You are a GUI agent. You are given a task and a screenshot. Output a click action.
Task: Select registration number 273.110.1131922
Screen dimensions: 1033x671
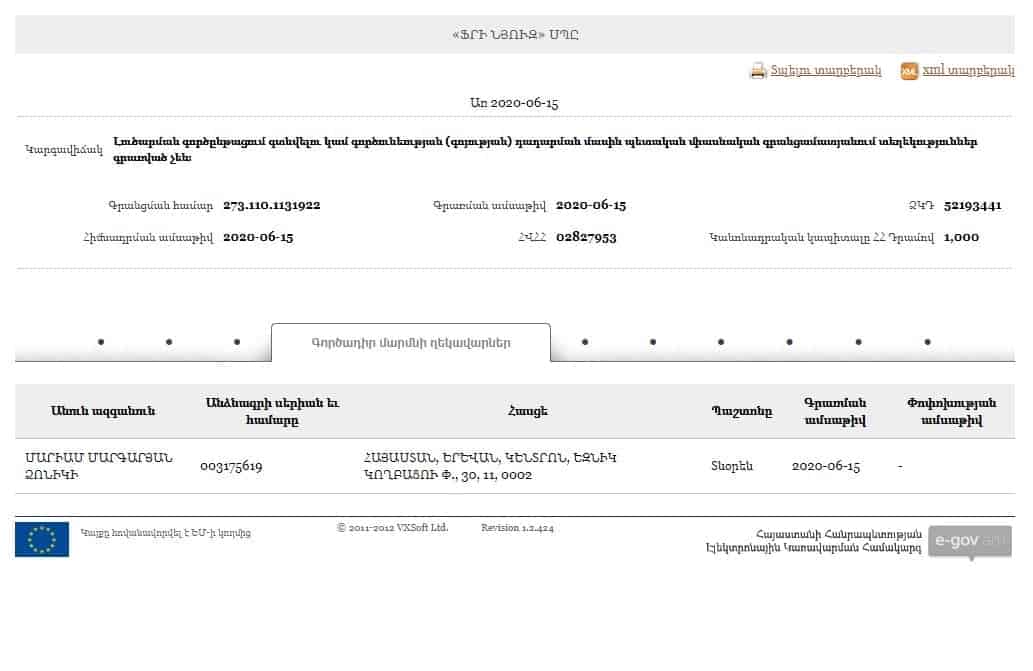271,205
